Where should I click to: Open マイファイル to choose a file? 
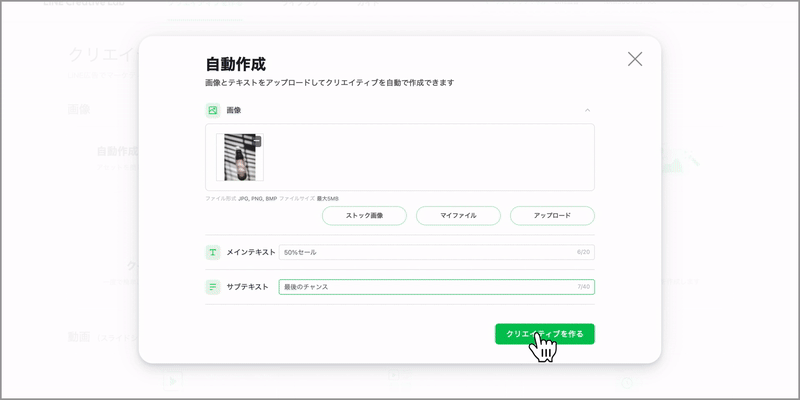(x=458, y=215)
